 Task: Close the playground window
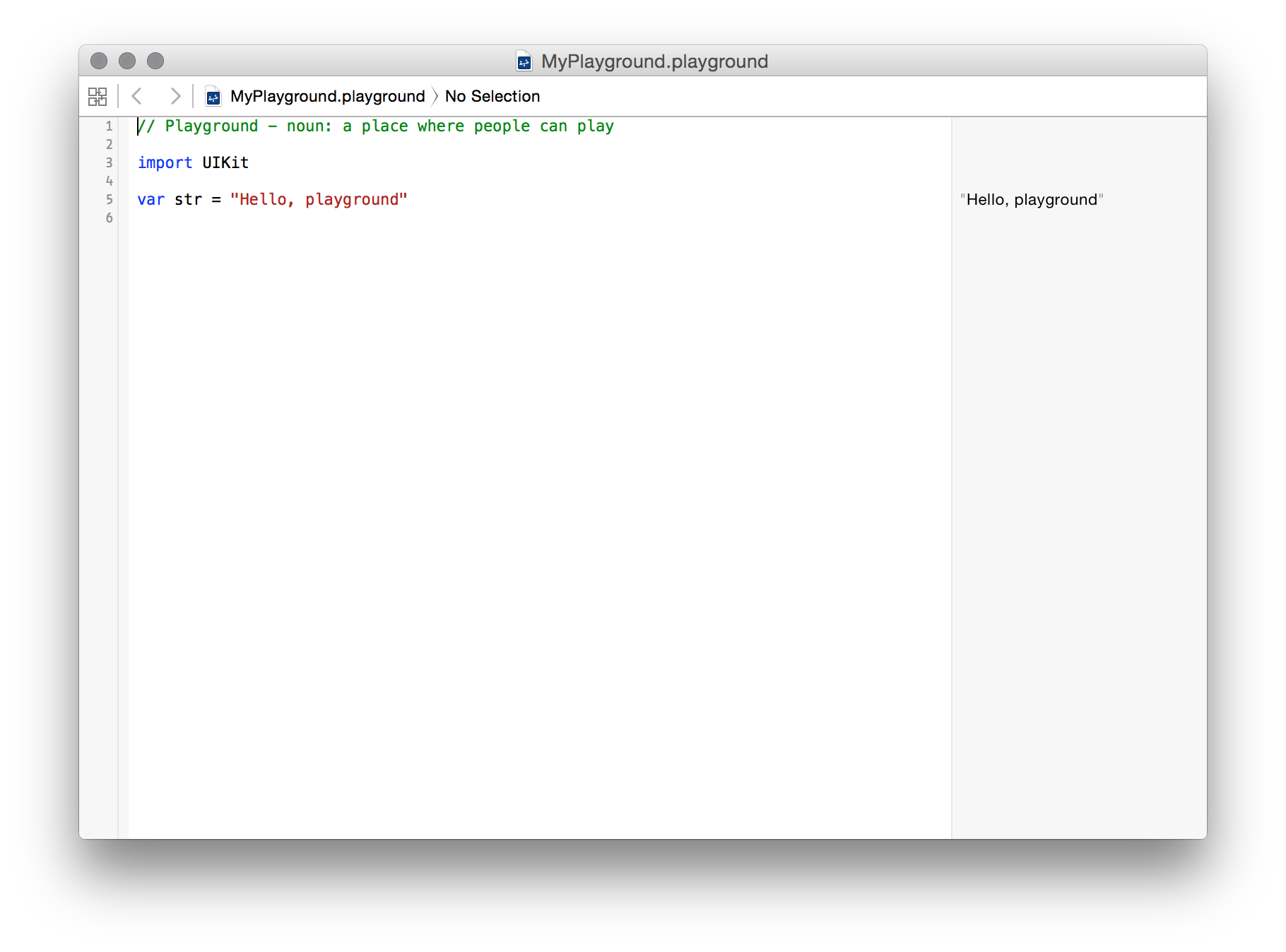click(x=99, y=61)
